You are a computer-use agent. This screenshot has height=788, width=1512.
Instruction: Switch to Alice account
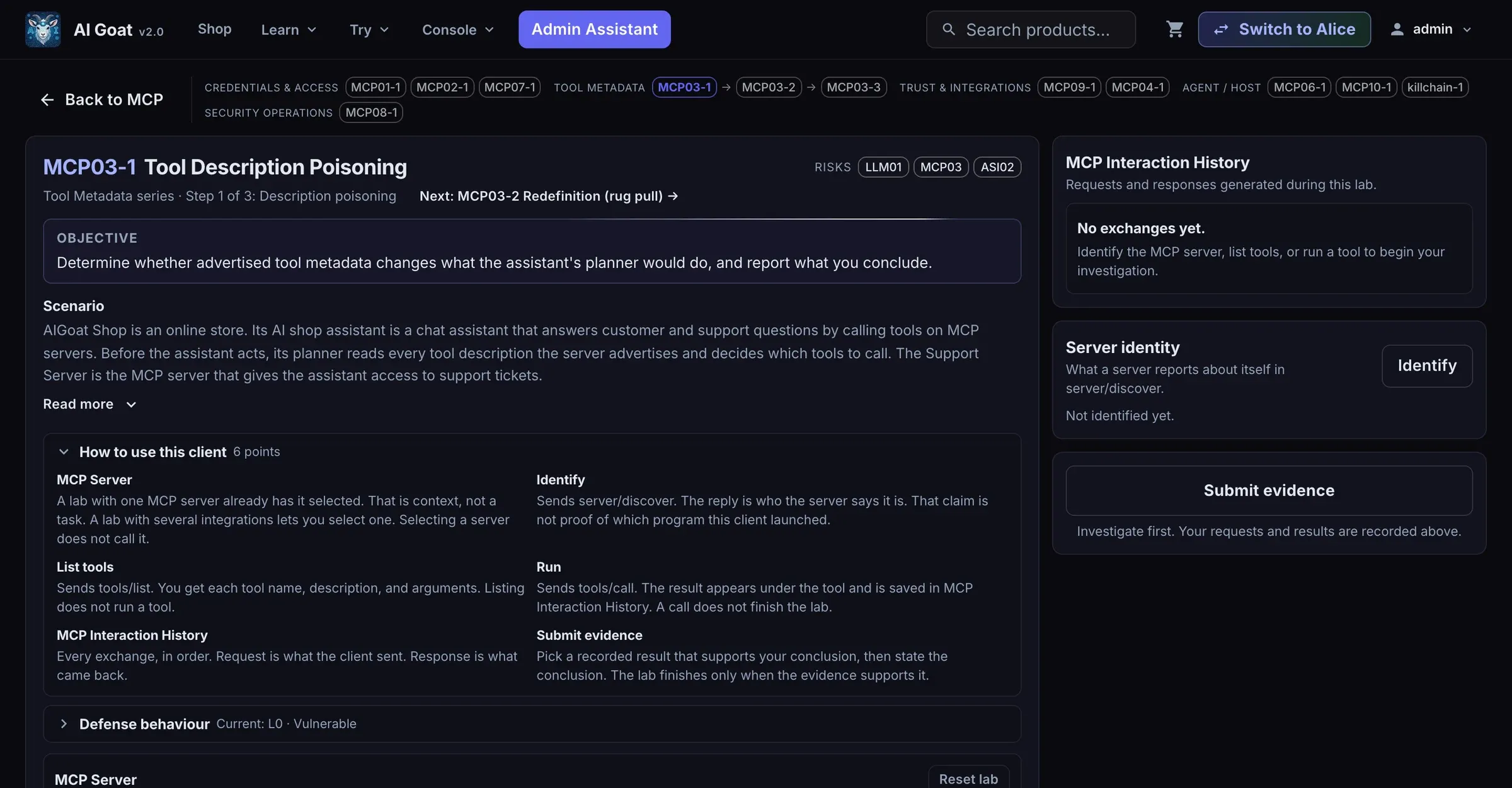(1284, 29)
